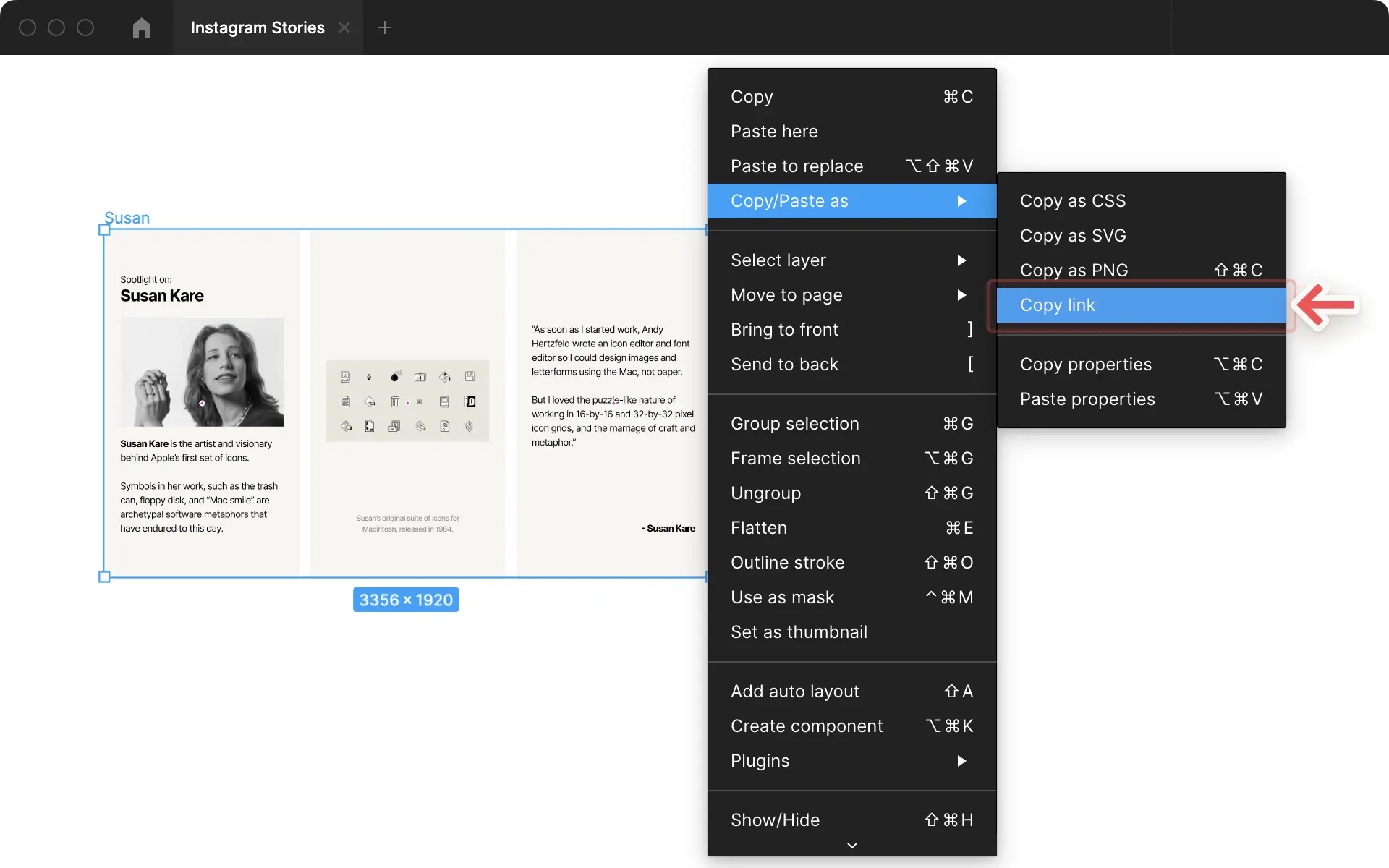Open a new tab with the plus icon
The width and height of the screenshot is (1389, 868).
(x=385, y=27)
